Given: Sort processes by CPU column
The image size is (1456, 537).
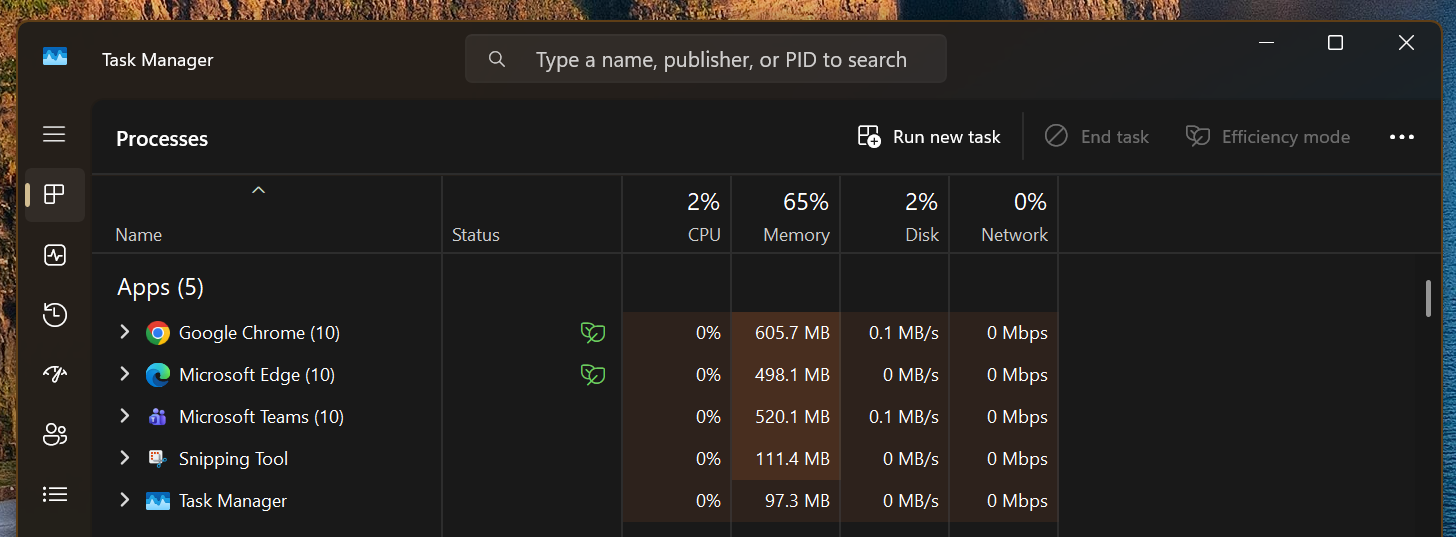Looking at the screenshot, I should tap(703, 235).
